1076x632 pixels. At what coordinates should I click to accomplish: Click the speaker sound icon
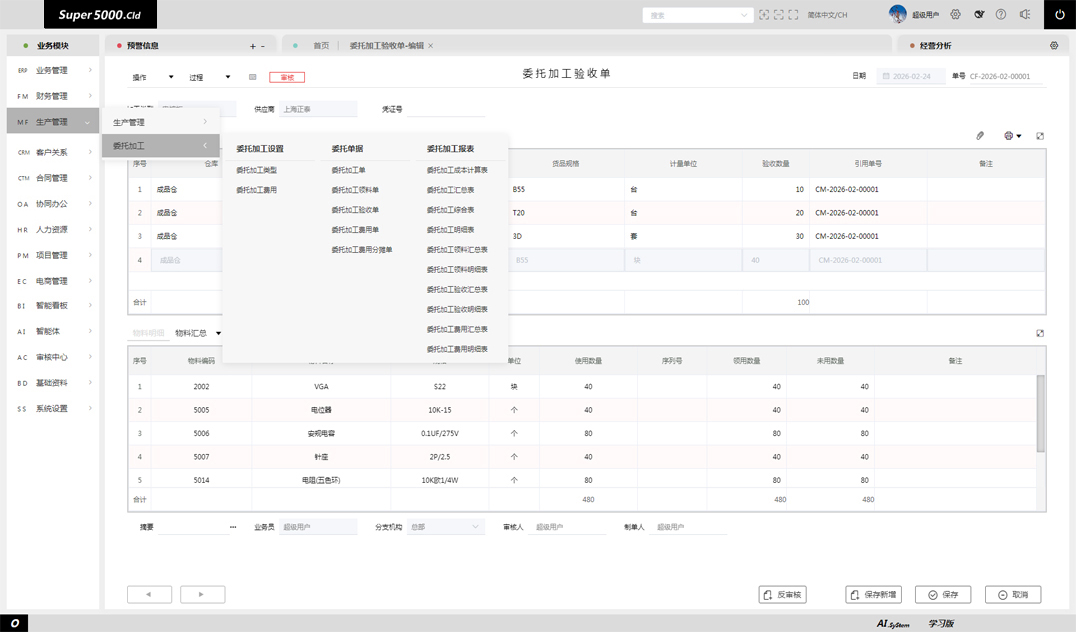tap(1025, 14)
